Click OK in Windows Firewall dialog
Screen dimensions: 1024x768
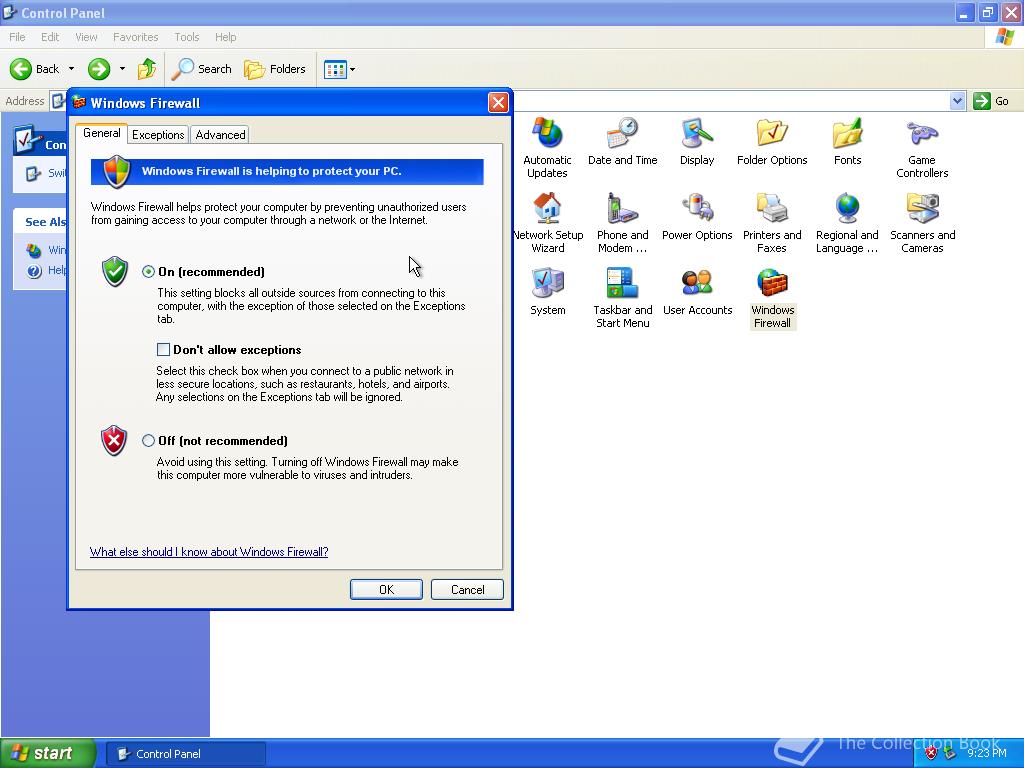click(x=386, y=589)
